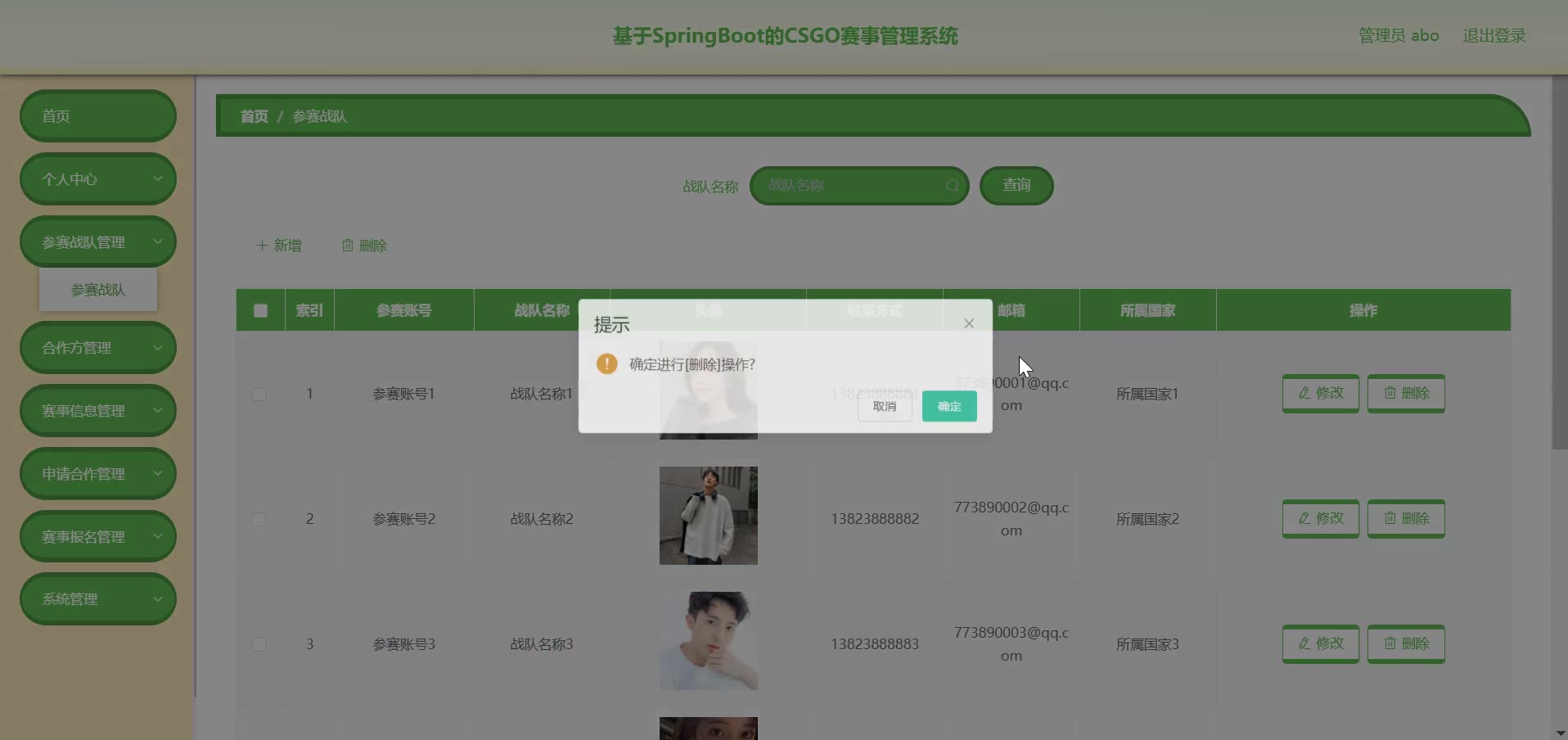Click 删除 for 战队名称1 row
This screenshot has height=740, width=1568.
pos(1406,394)
